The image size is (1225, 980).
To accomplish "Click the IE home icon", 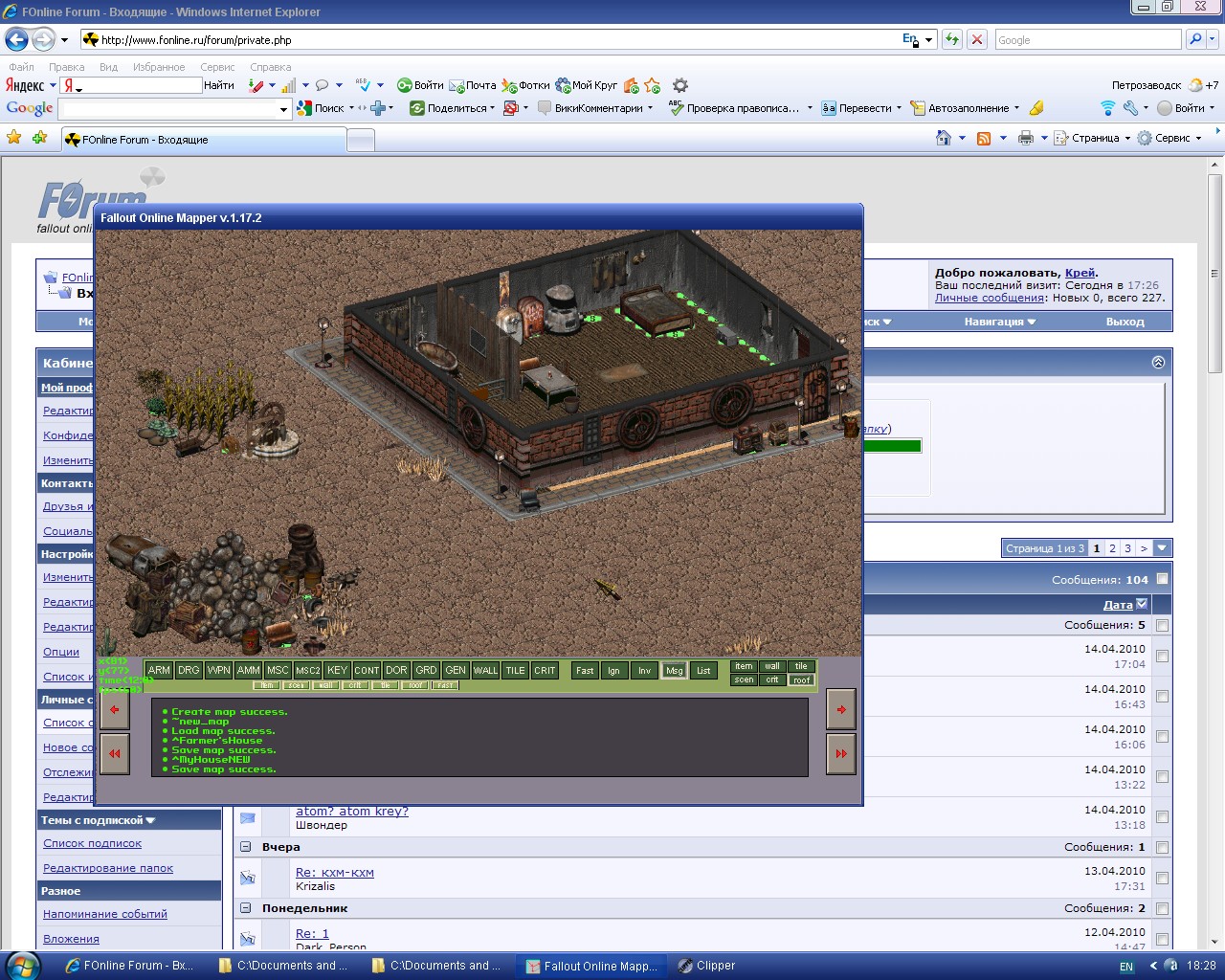I will point(944,138).
